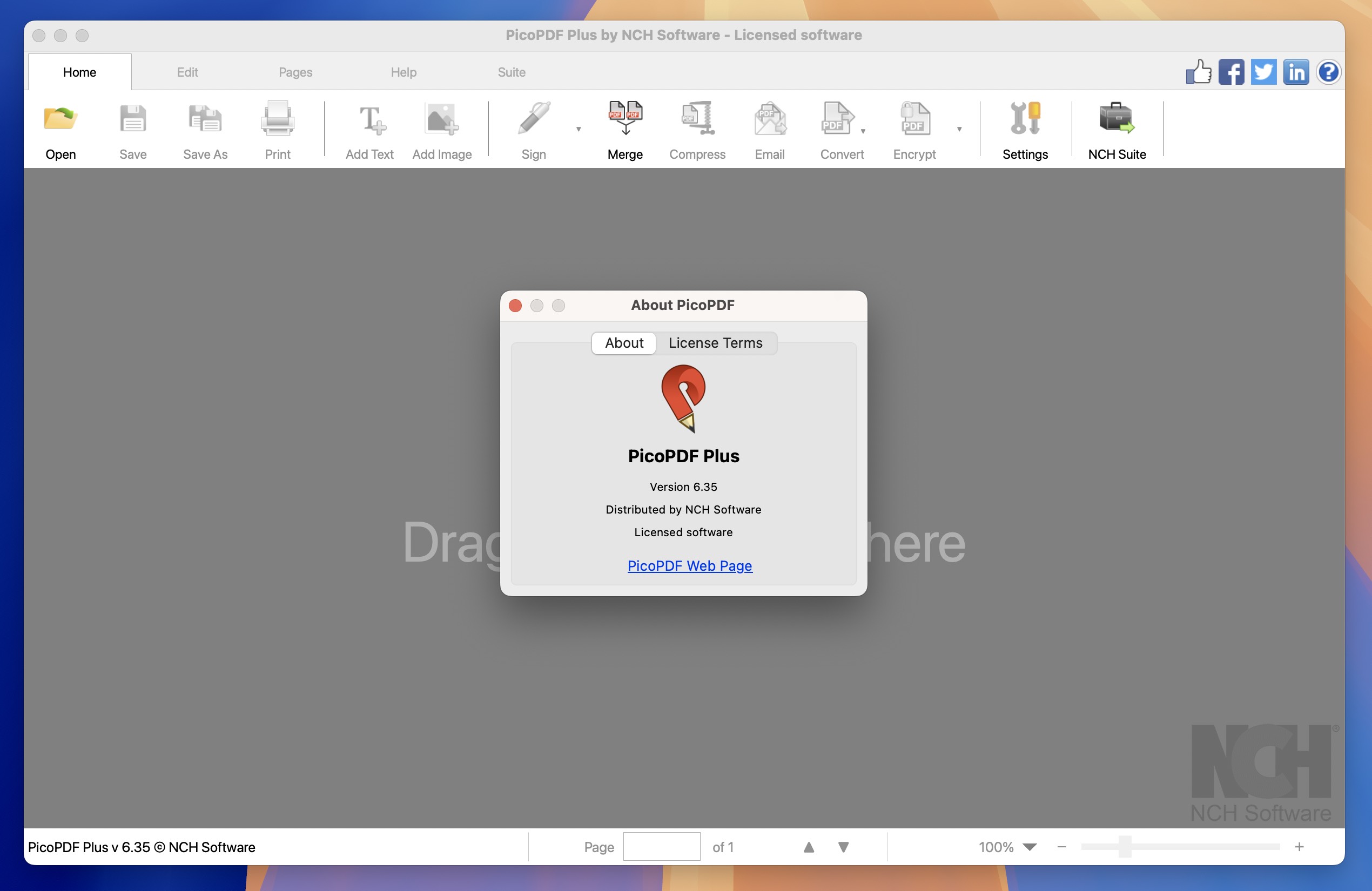Switch to the Suite tab
This screenshot has height=891, width=1372.
click(512, 72)
